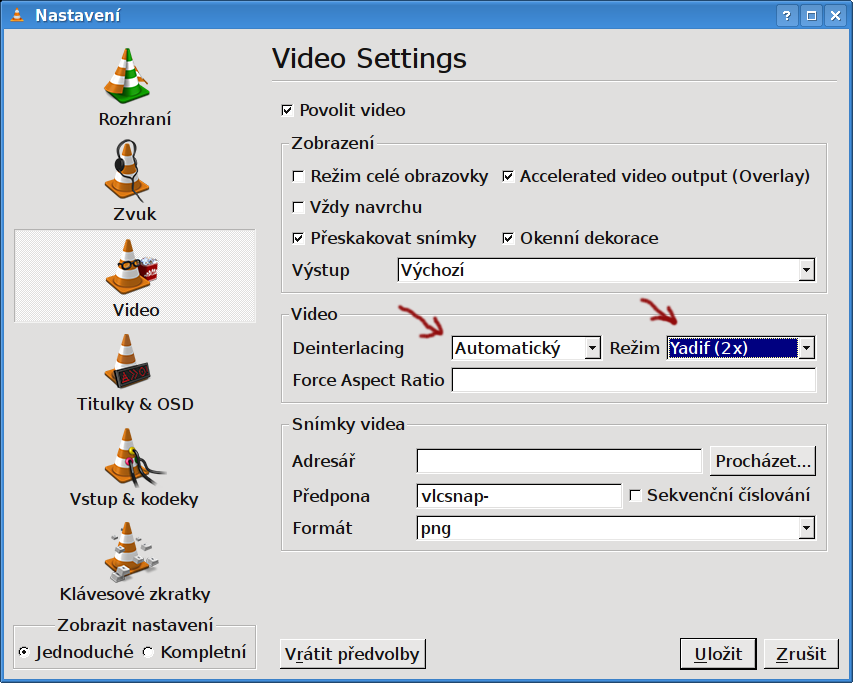Toggle the Povolit video checkbox
853x683 pixels.
click(x=287, y=110)
